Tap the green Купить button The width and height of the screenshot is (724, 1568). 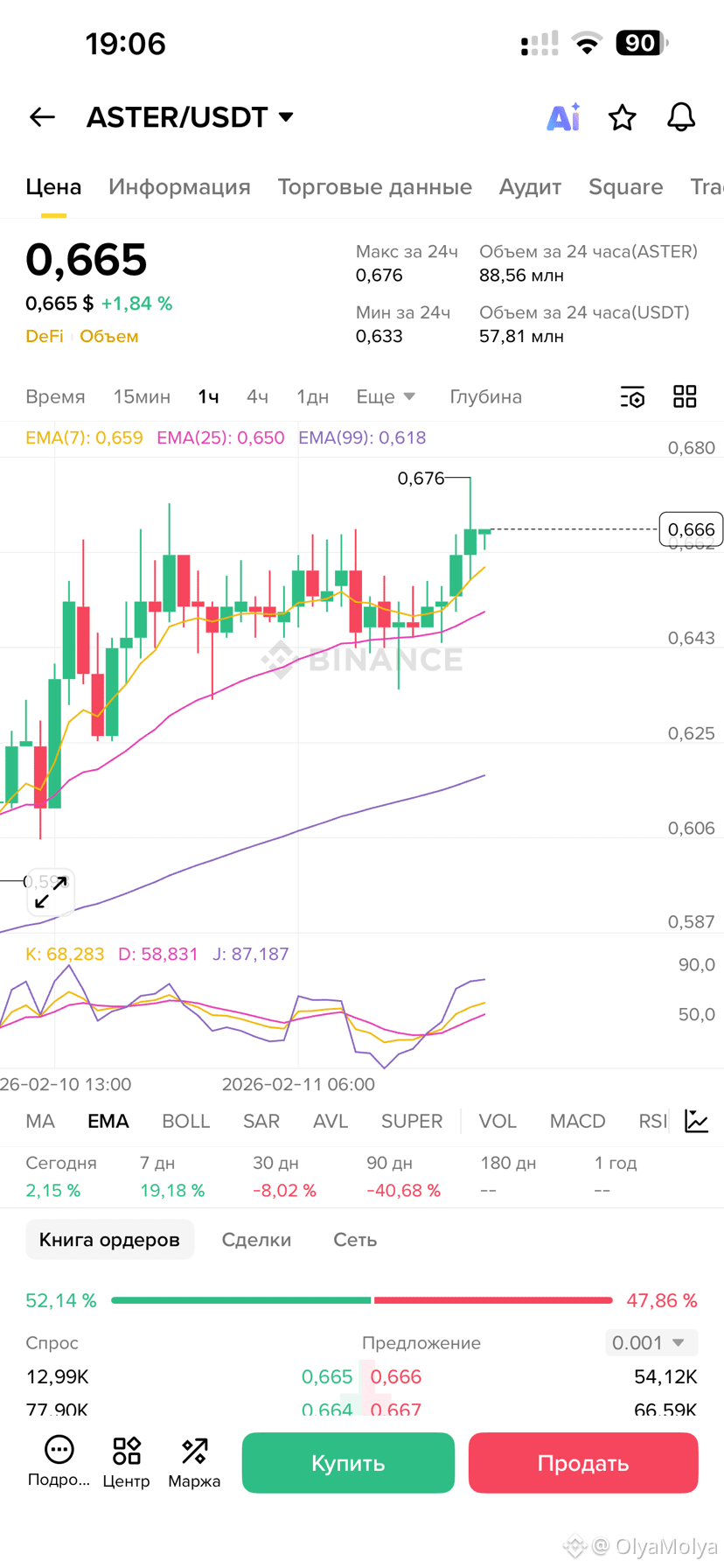[x=348, y=1462]
